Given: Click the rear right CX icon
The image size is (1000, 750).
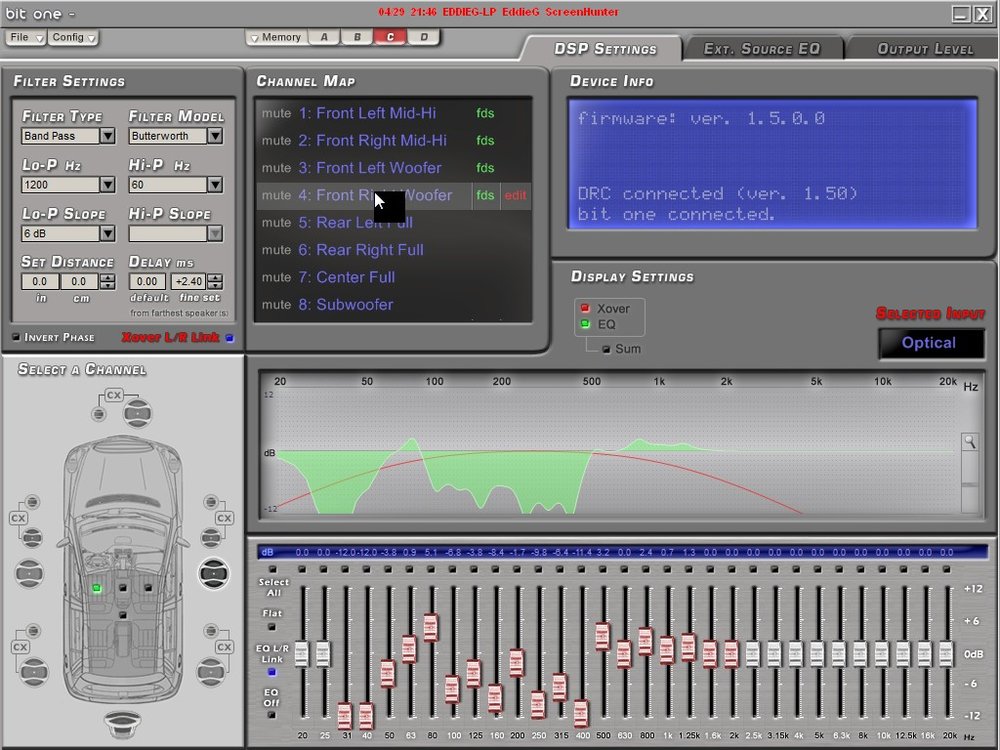Looking at the screenshot, I should [x=224, y=647].
